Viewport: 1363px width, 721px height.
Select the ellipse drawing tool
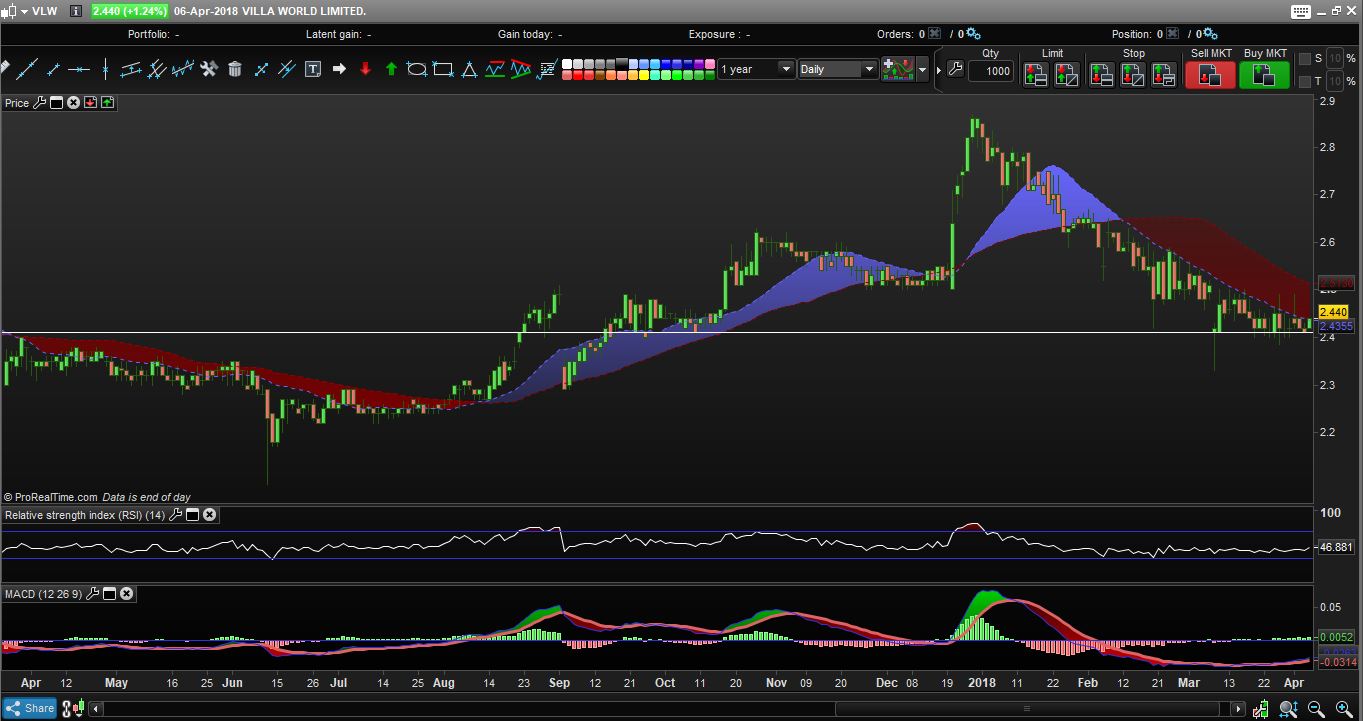[x=417, y=69]
